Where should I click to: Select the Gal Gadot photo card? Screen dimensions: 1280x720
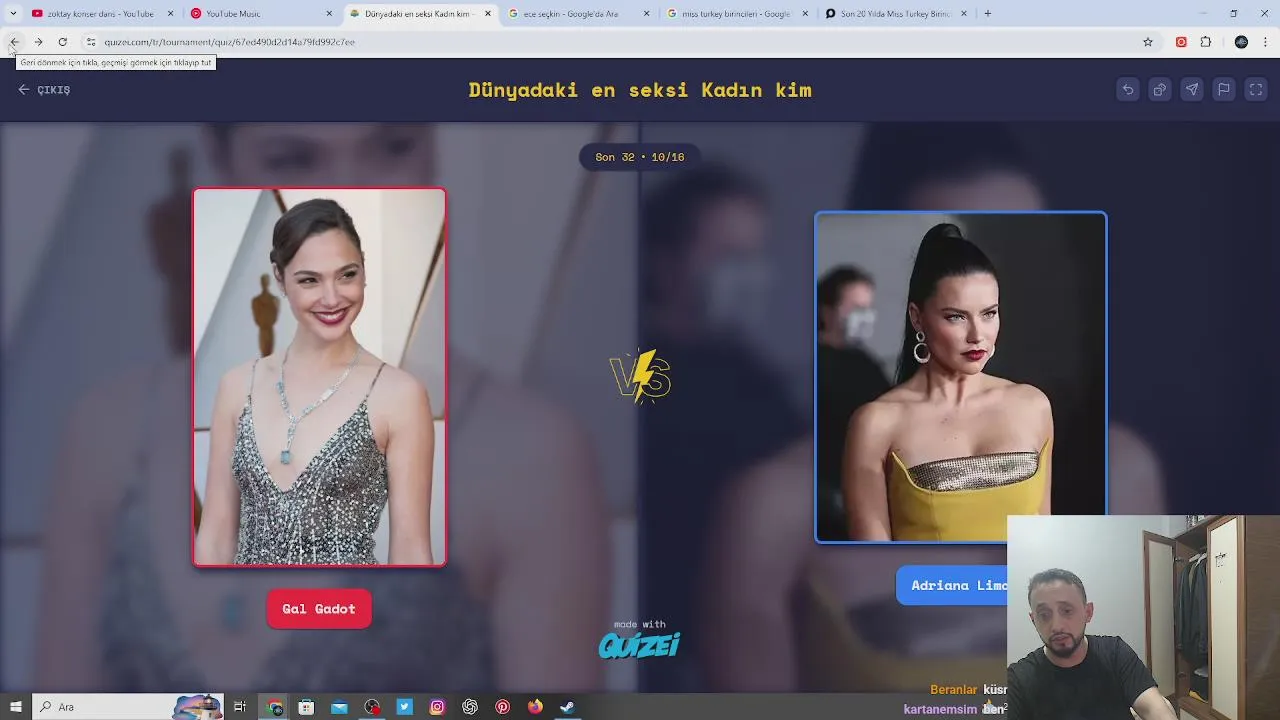tap(319, 377)
